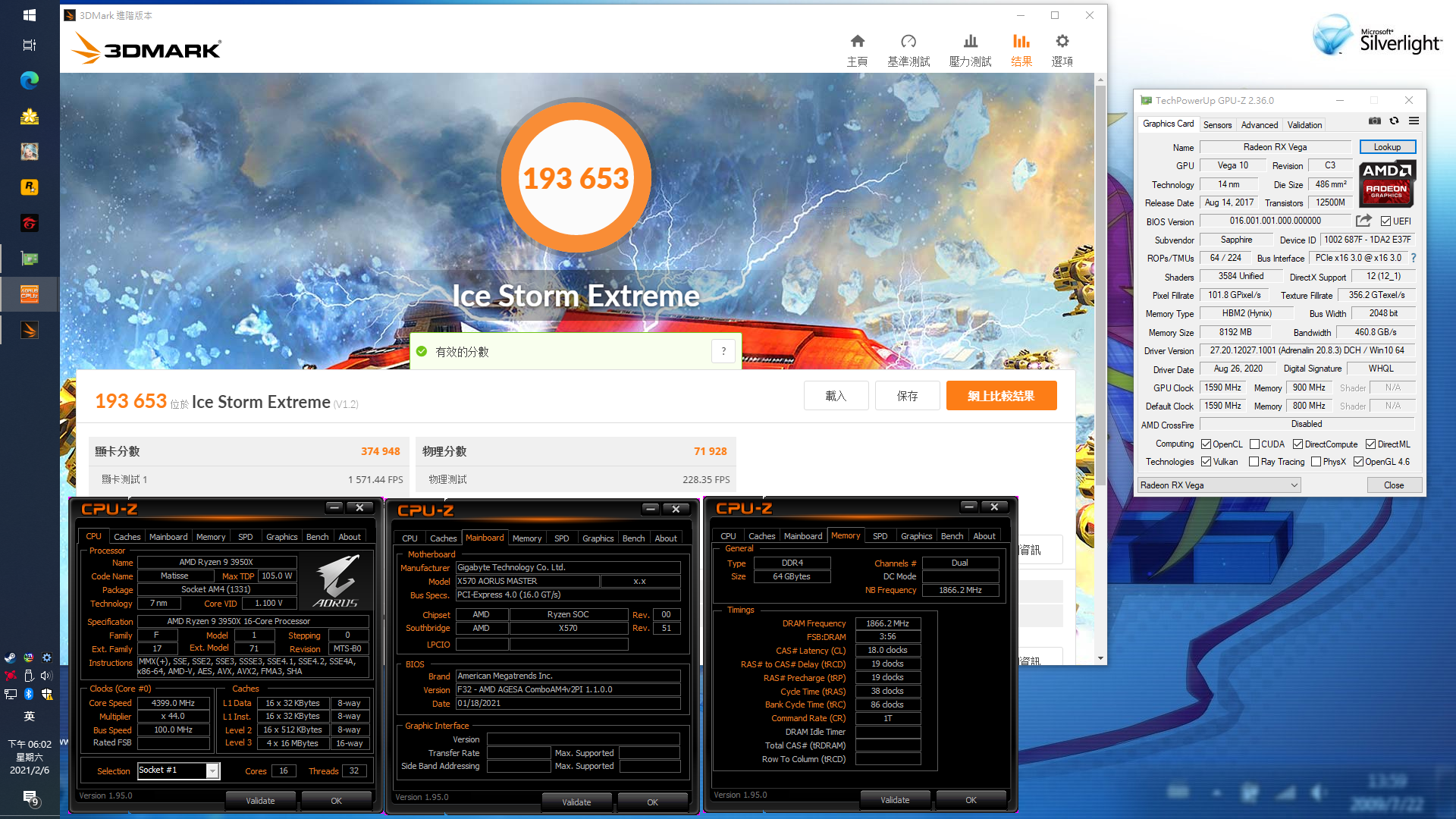Click the 保存 save button
Image resolution: width=1456 pixels, height=819 pixels.
907,396
